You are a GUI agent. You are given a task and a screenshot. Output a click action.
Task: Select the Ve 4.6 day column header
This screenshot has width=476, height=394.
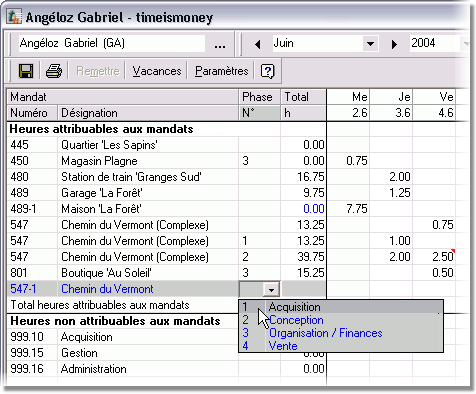(x=434, y=105)
